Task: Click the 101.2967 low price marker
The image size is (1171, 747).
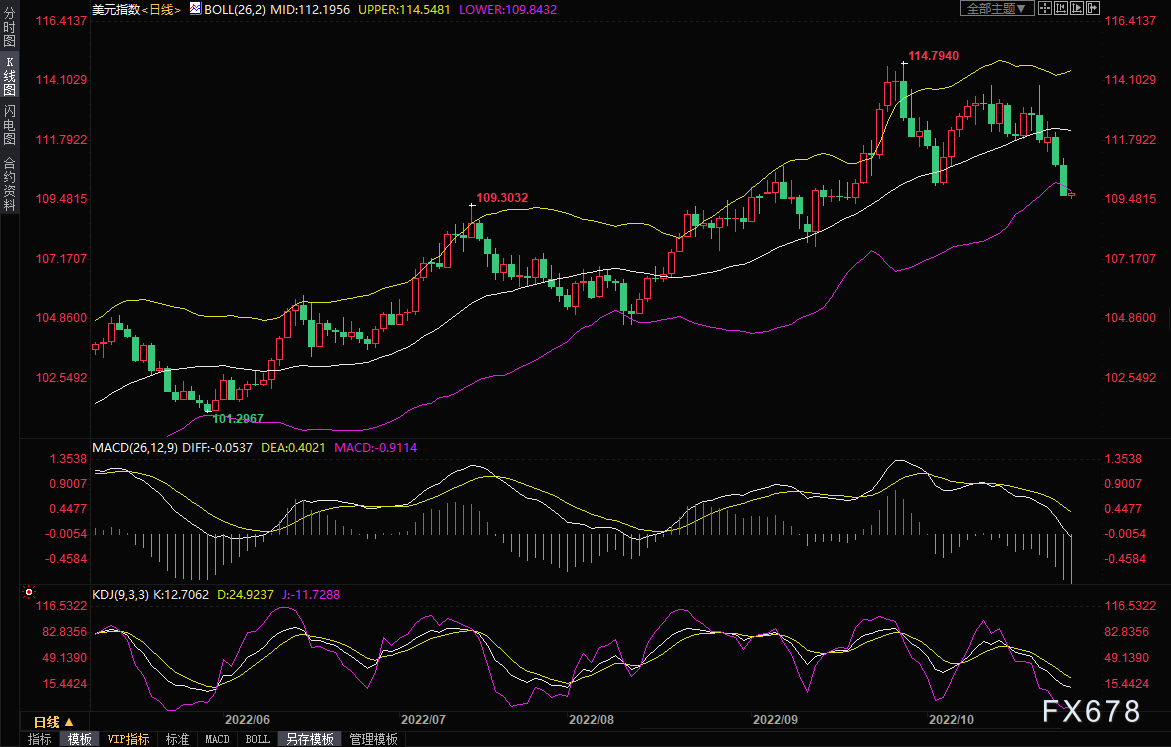Action: coord(238,418)
